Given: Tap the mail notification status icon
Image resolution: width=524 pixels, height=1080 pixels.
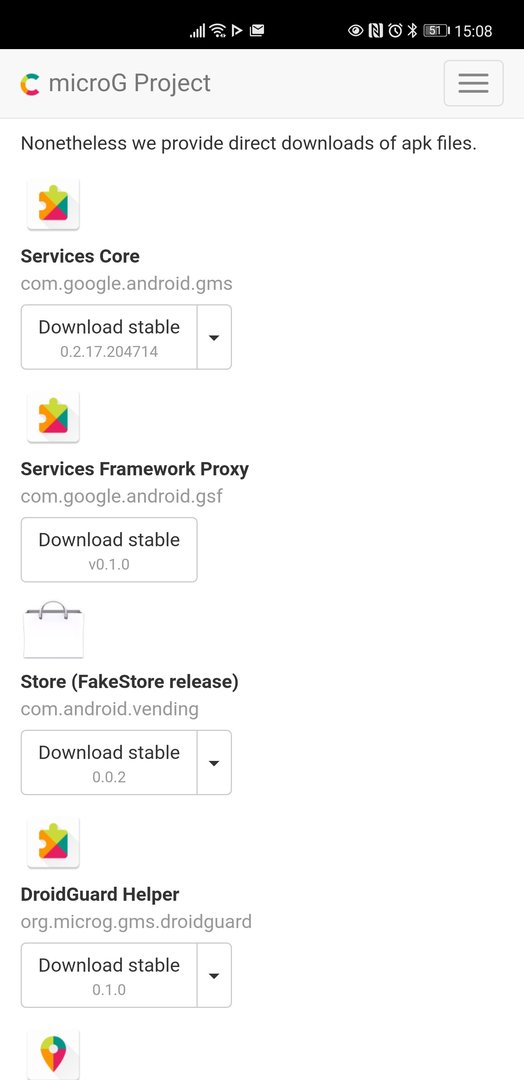Looking at the screenshot, I should coord(257,30).
